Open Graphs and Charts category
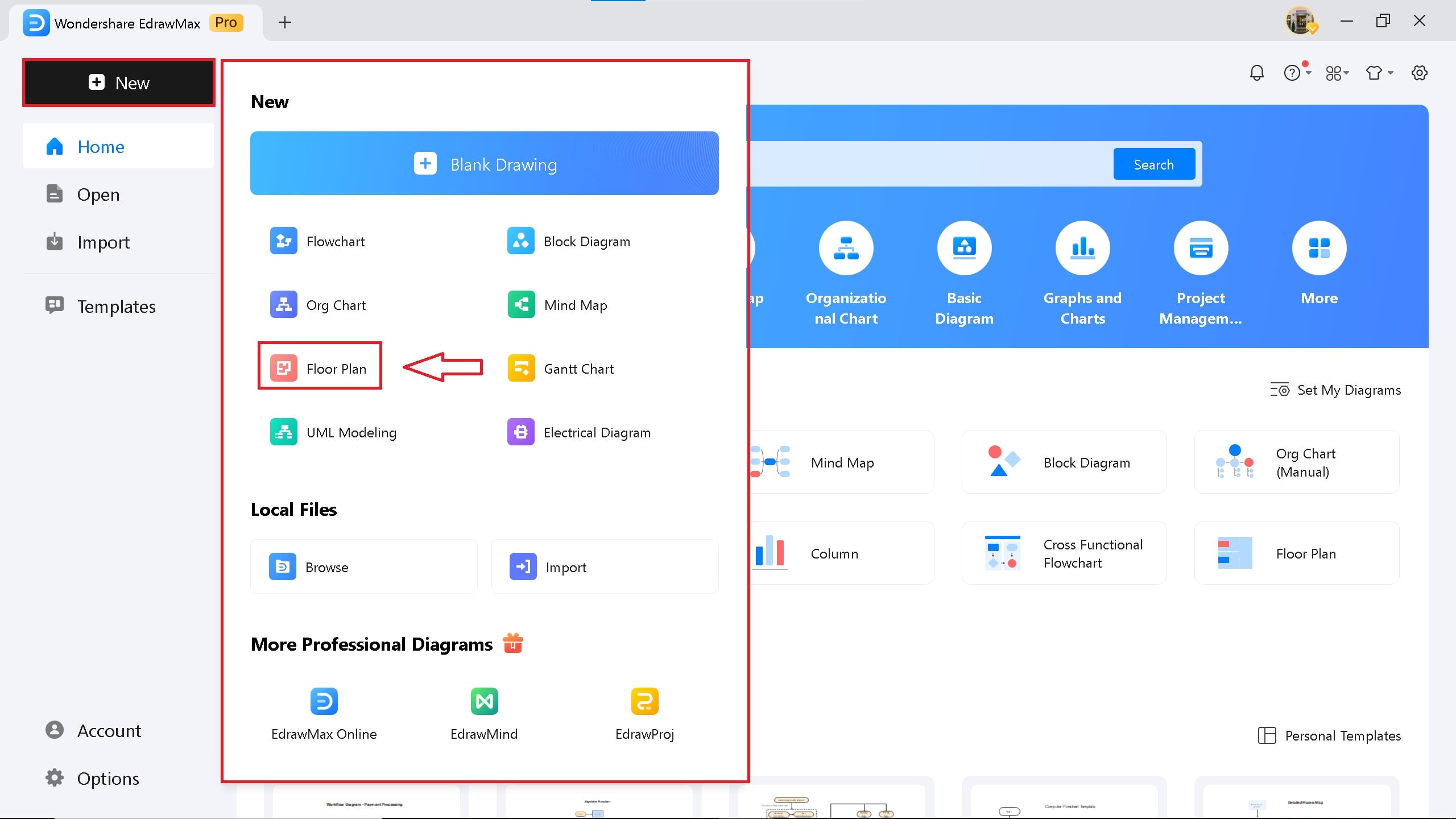Viewport: 1456px width, 819px height. [x=1083, y=273]
